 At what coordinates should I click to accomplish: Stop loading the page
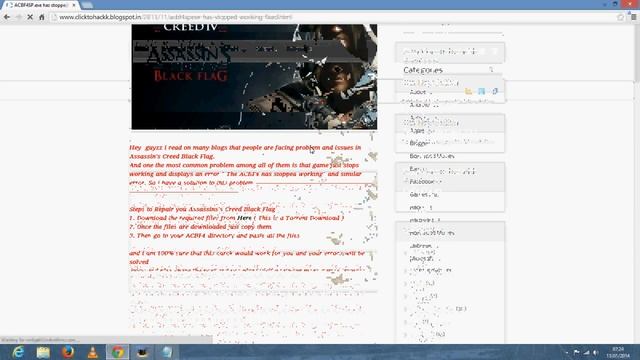(30, 17)
